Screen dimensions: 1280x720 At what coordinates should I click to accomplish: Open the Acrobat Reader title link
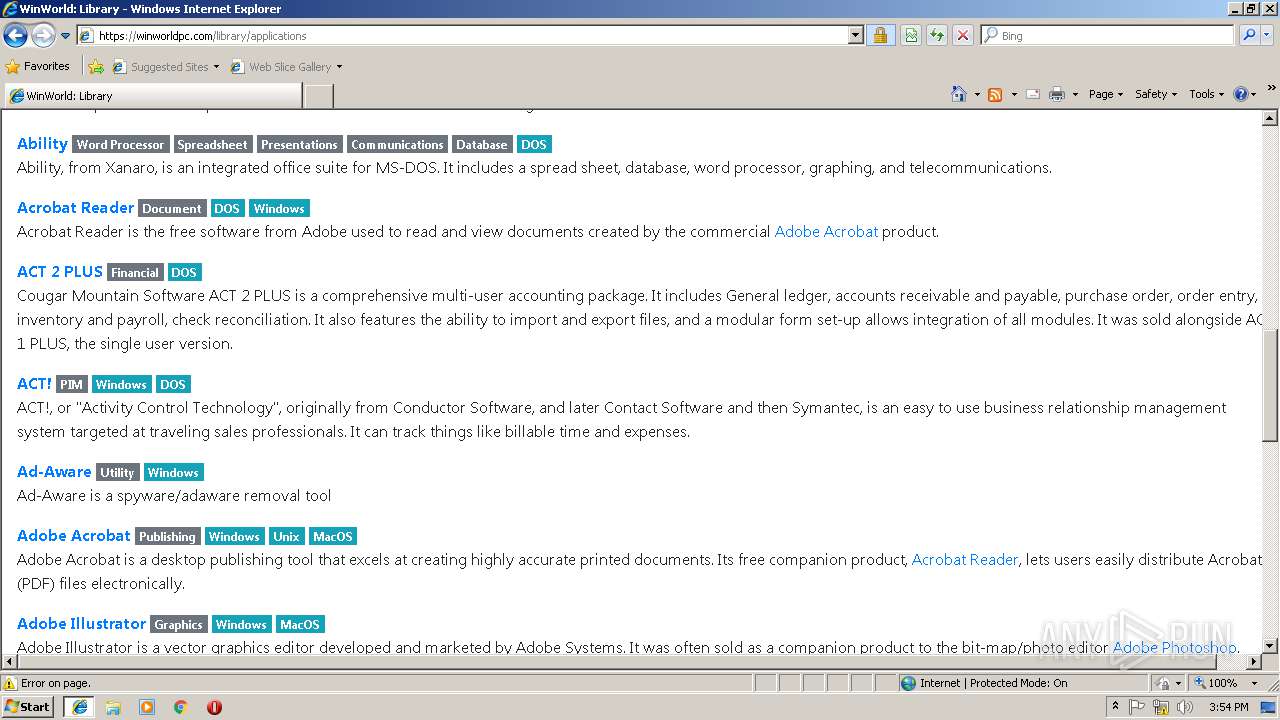click(75, 208)
